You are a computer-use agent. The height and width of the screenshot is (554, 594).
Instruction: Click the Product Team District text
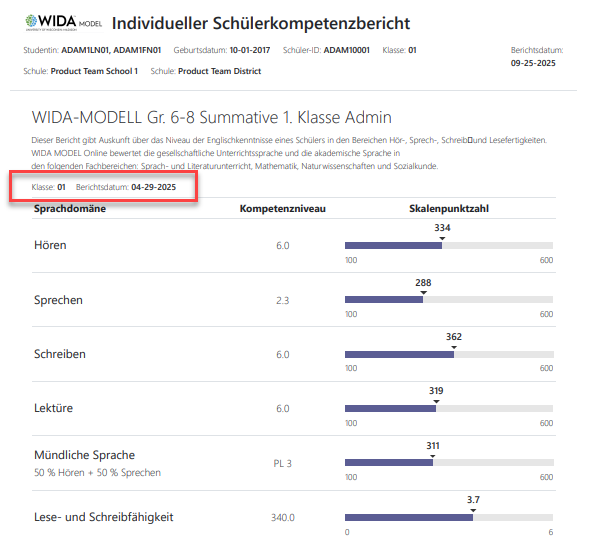(x=220, y=71)
